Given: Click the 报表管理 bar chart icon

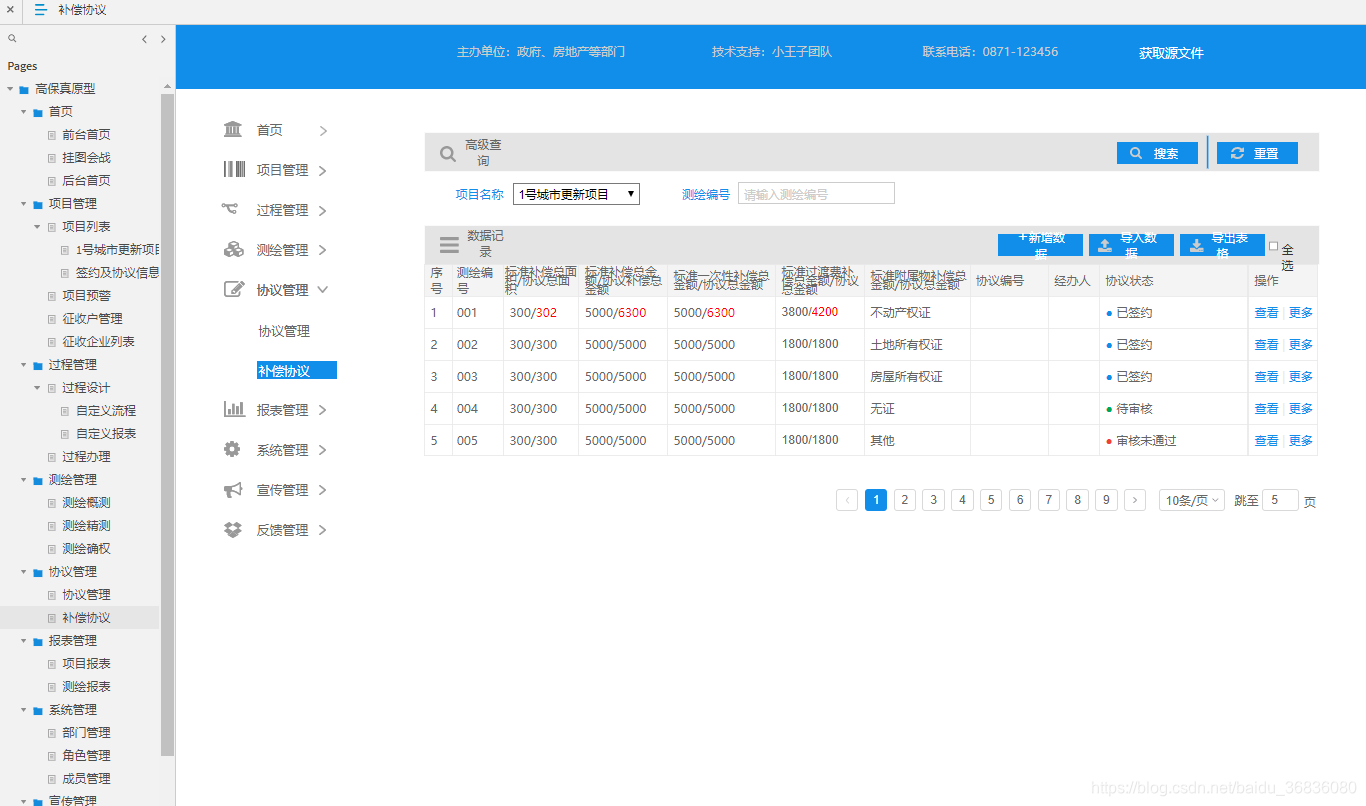Looking at the screenshot, I should (234, 409).
